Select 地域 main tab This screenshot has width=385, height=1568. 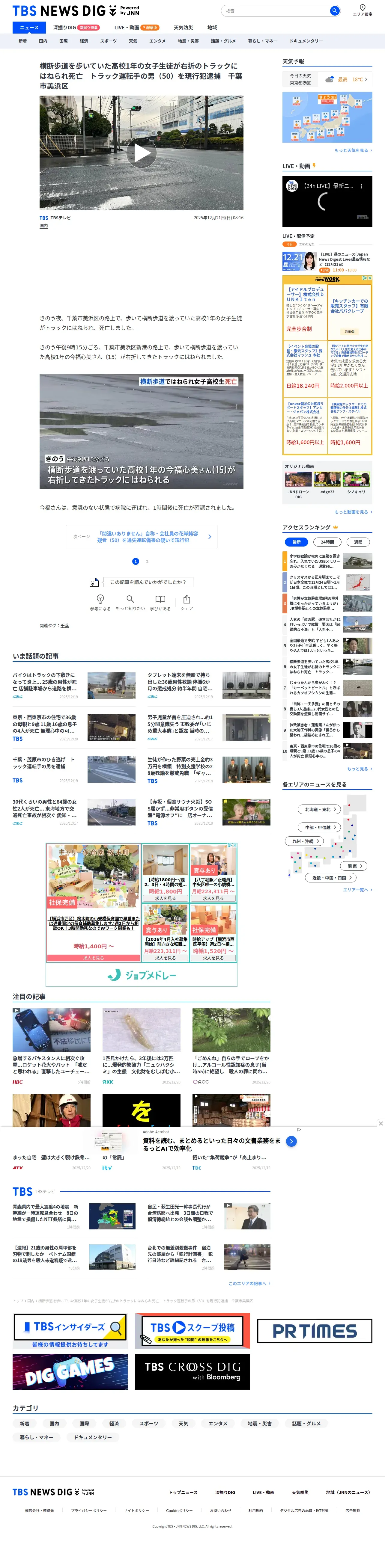point(212,27)
